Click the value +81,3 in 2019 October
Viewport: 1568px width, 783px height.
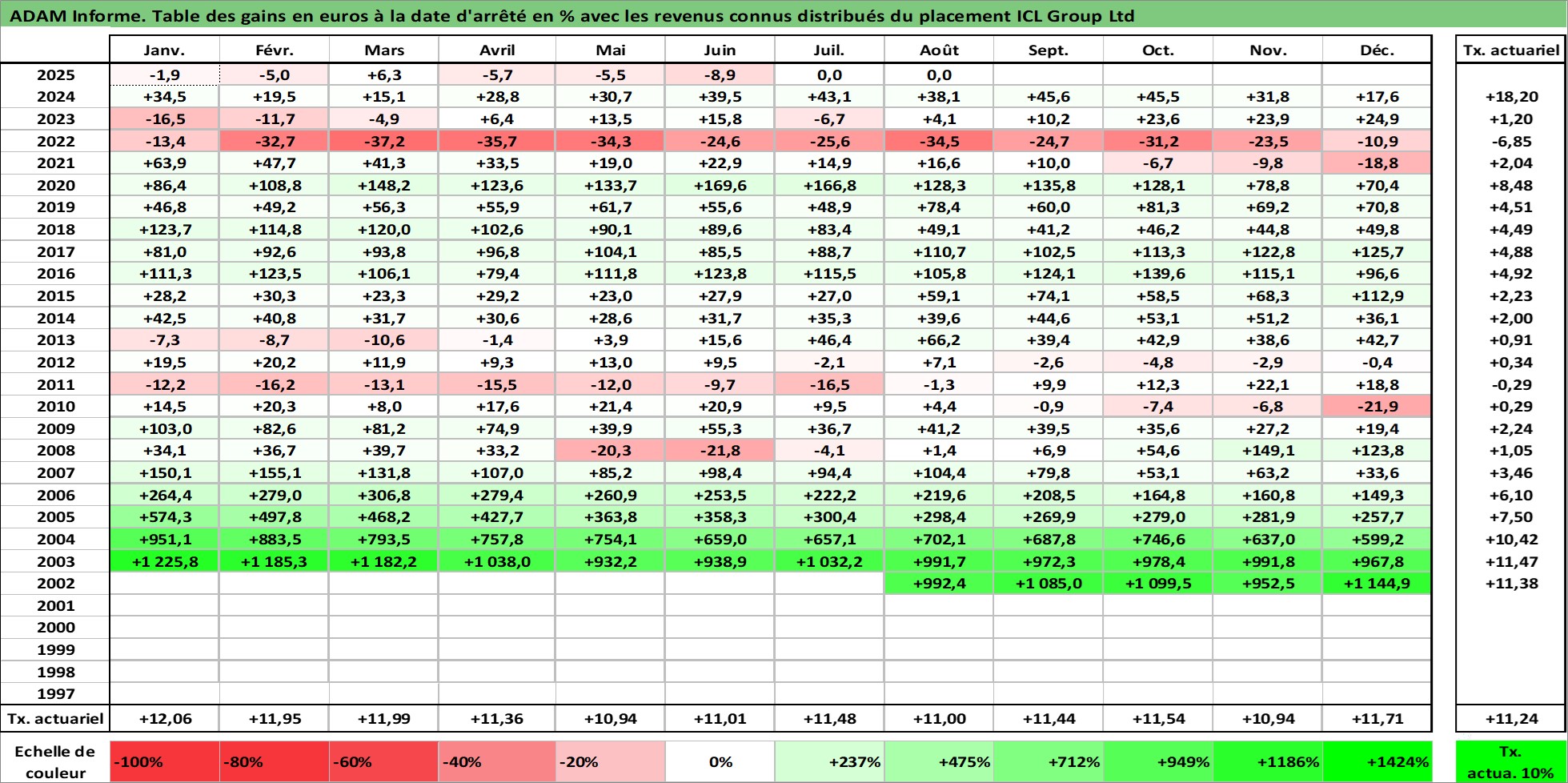pos(1157,207)
